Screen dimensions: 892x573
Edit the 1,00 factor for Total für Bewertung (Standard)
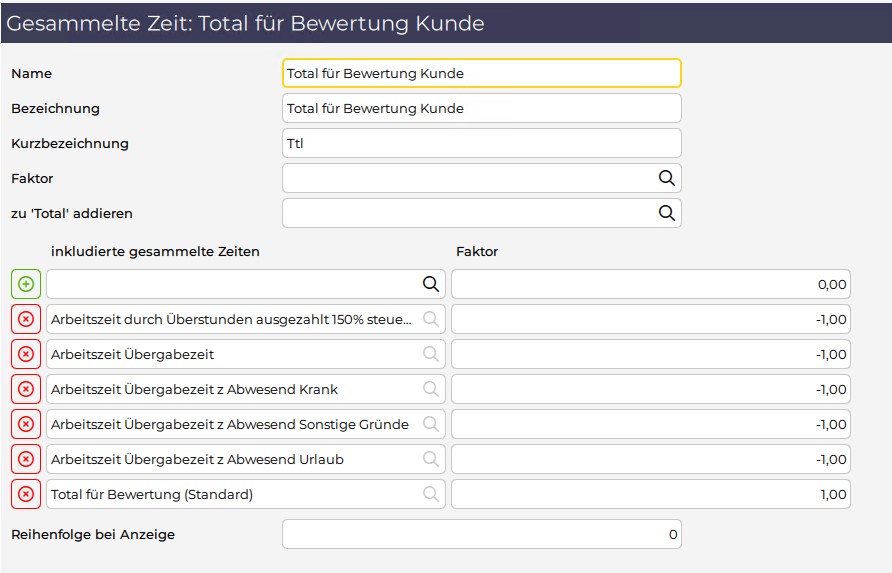[651, 494]
